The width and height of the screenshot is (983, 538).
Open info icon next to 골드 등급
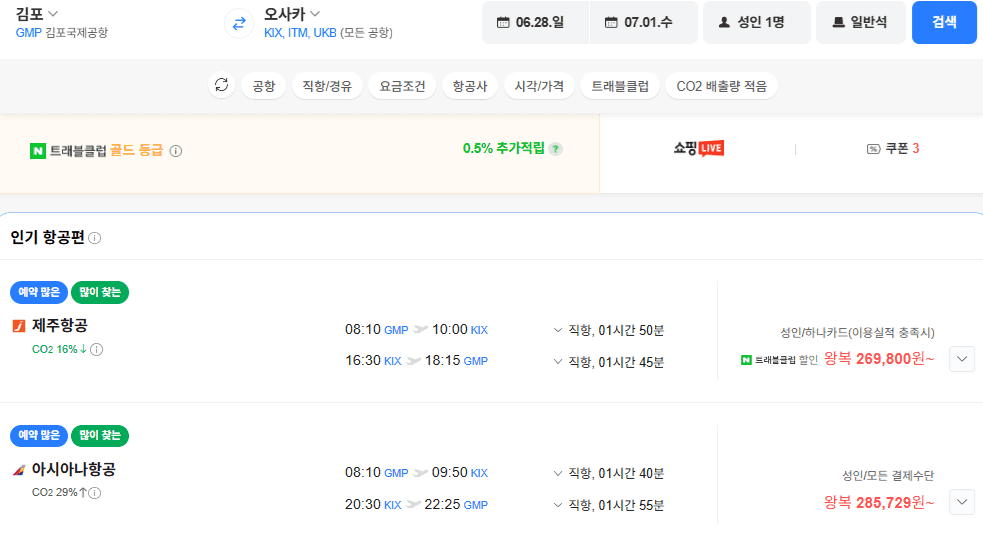click(x=176, y=151)
